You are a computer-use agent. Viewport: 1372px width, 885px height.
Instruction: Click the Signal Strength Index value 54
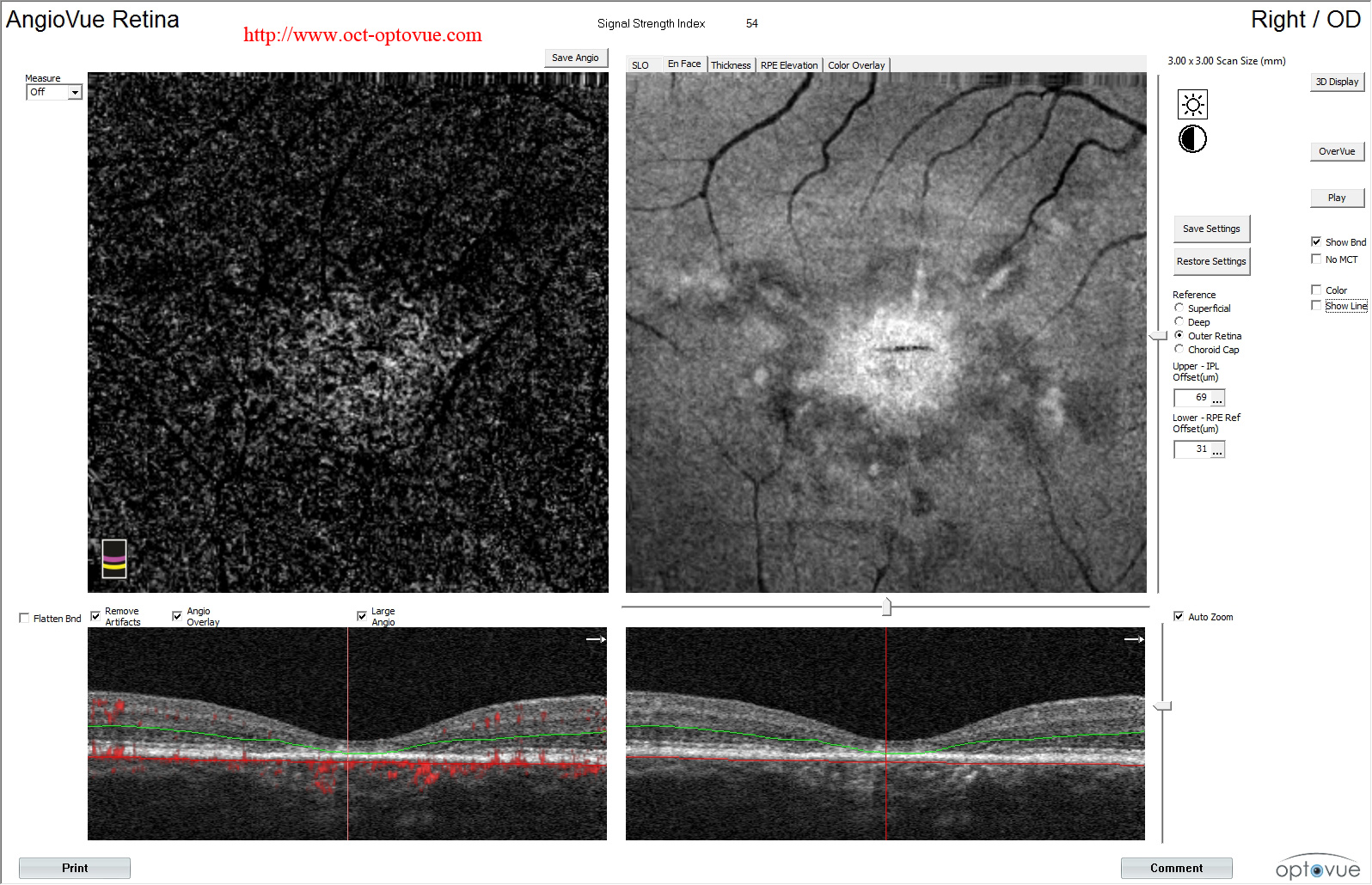click(x=752, y=23)
